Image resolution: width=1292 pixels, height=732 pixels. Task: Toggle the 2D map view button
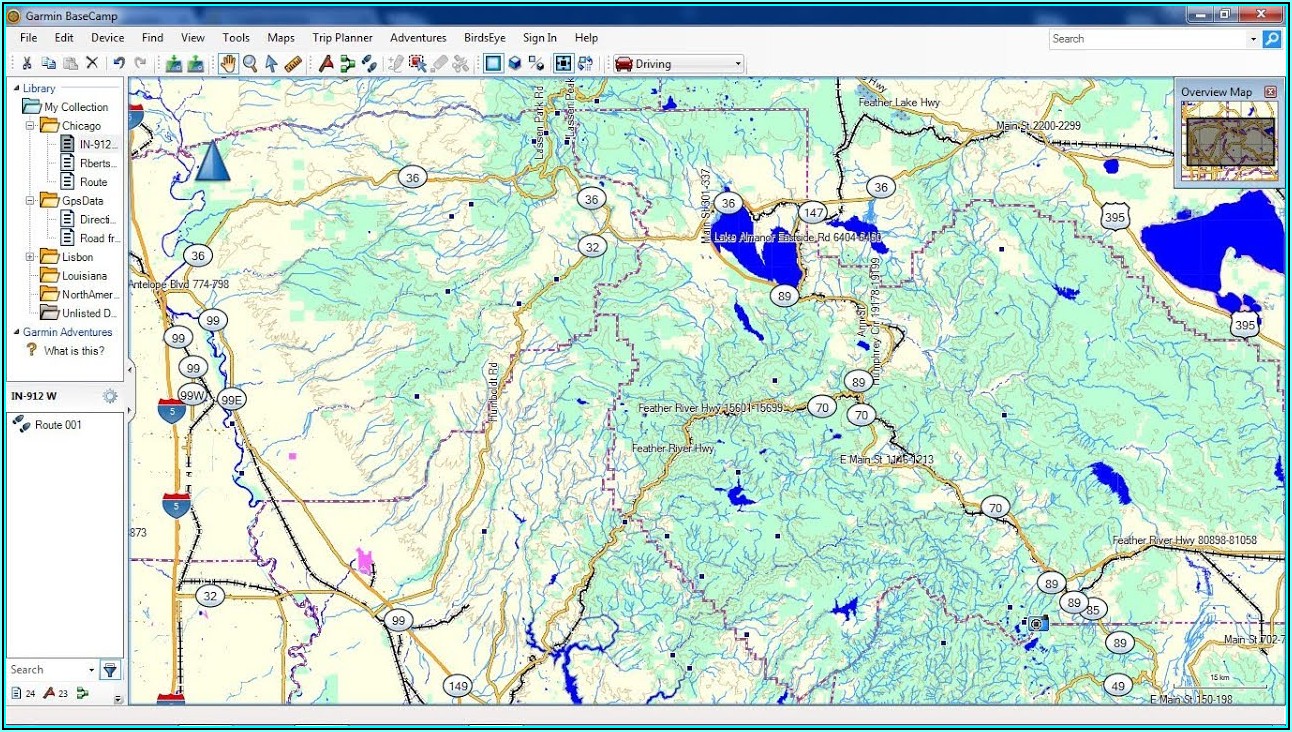tap(493, 64)
